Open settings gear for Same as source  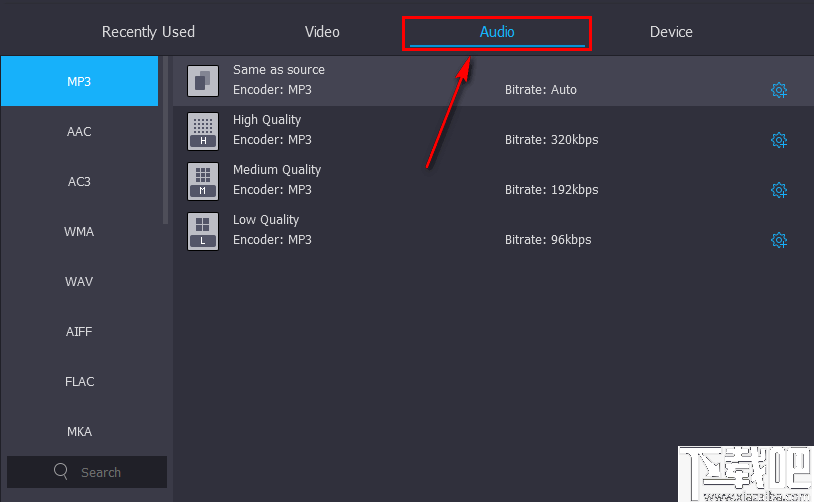tap(779, 90)
